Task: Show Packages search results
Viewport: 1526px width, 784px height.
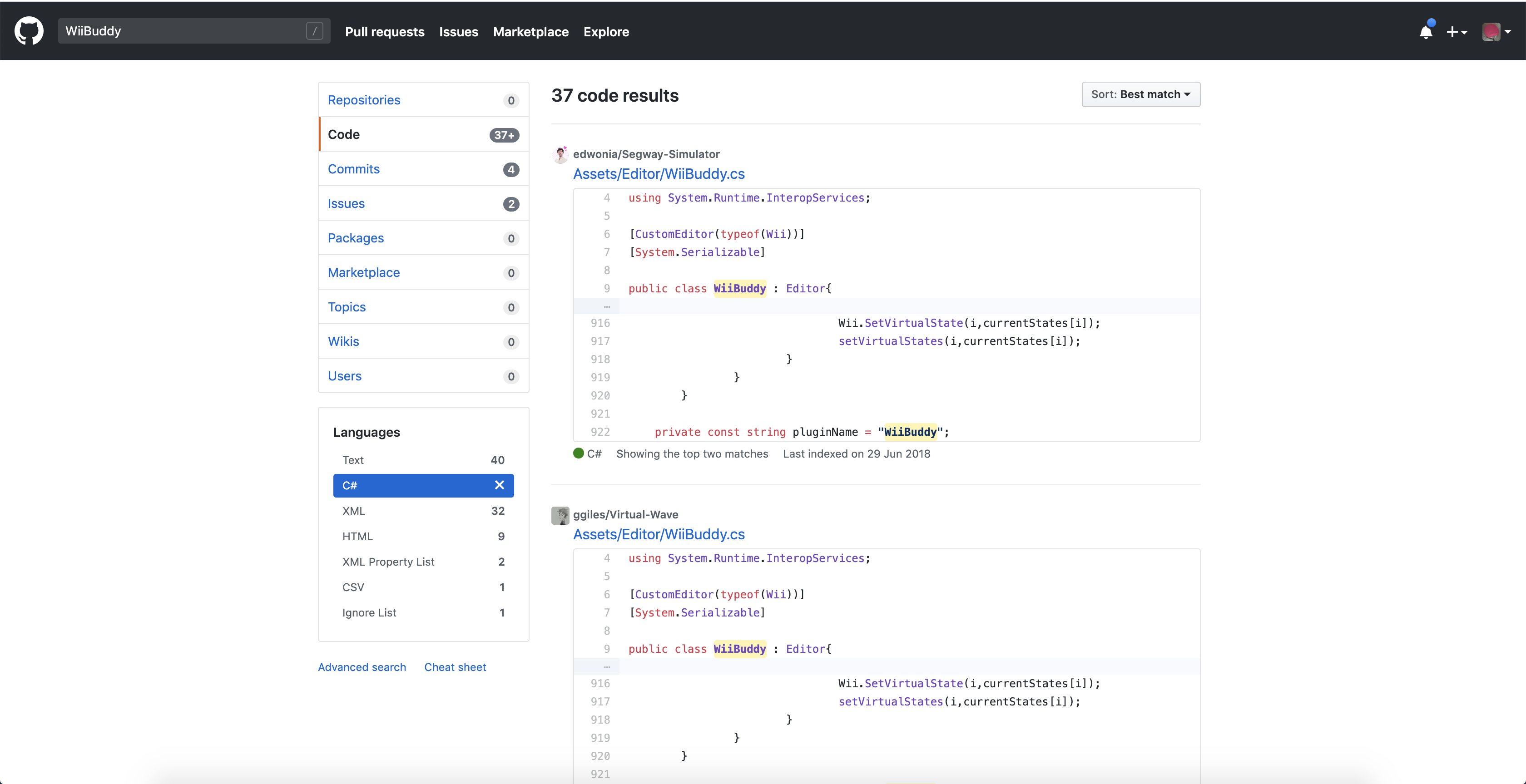Action: tap(423, 238)
